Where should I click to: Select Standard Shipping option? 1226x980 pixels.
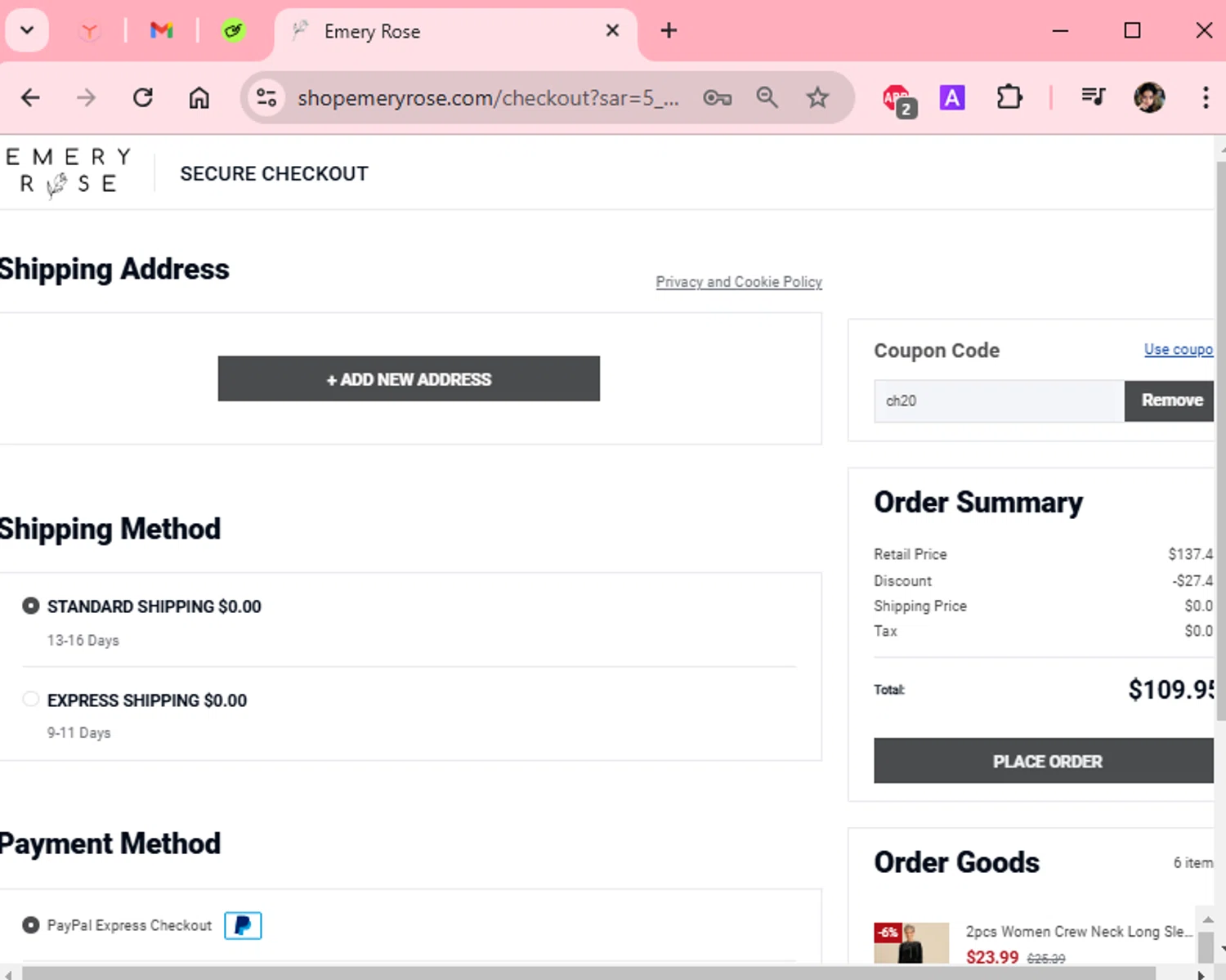coord(30,606)
